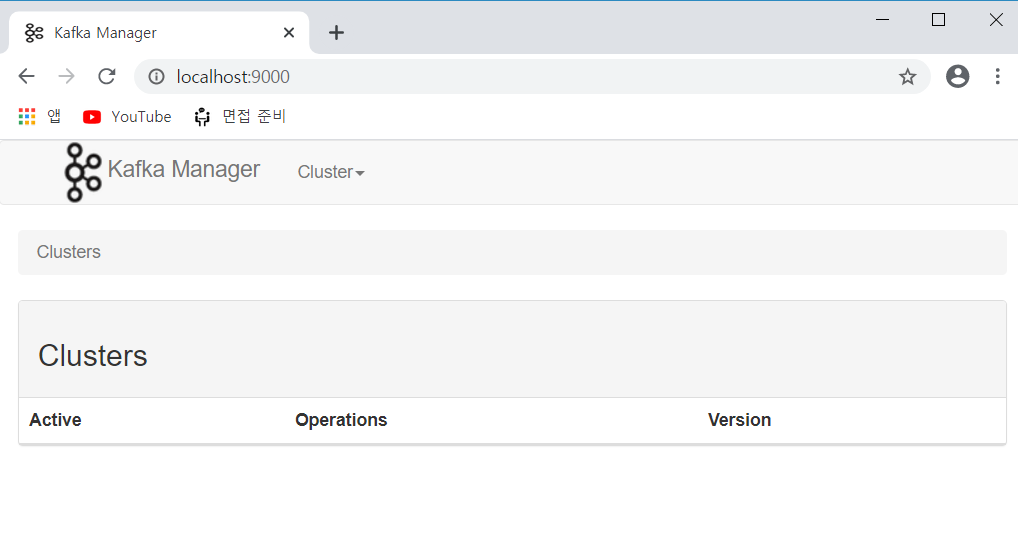Go back to the previous page

click(27, 77)
